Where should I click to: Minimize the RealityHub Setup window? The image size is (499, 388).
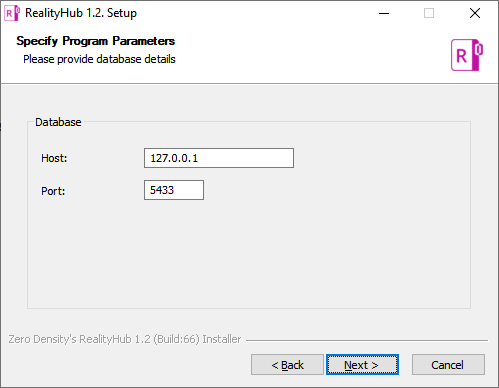click(384, 13)
